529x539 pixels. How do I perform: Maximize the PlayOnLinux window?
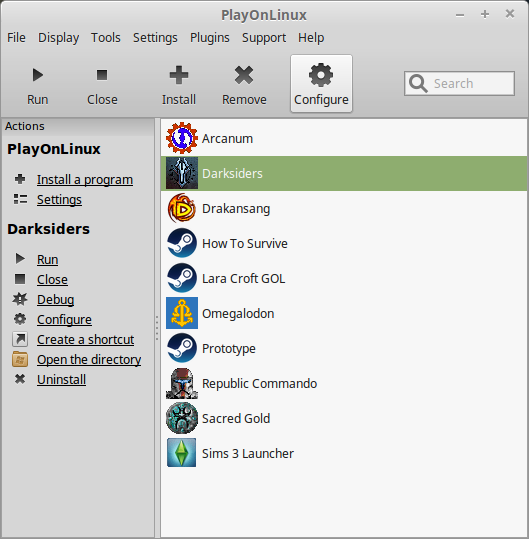[x=485, y=14]
